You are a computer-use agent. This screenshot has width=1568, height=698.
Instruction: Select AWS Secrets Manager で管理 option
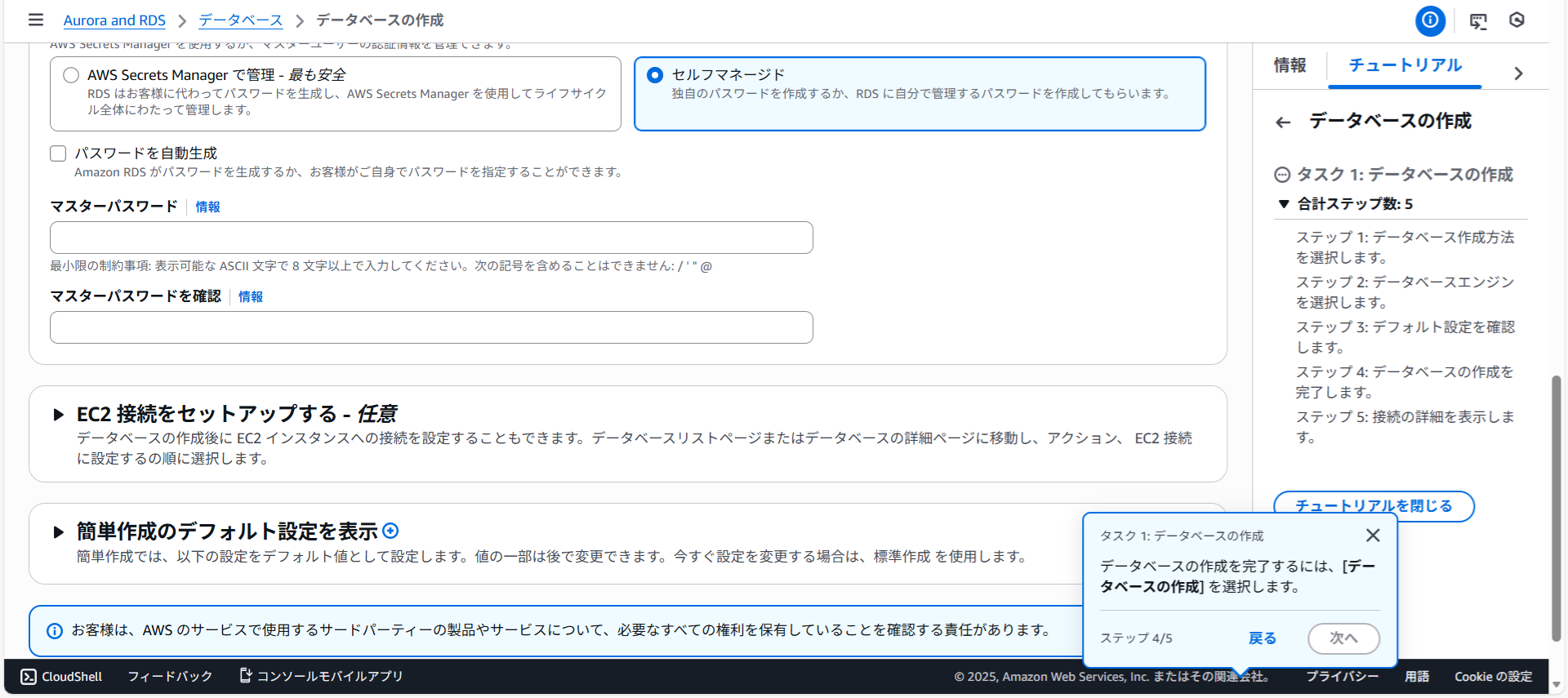tap(72, 75)
